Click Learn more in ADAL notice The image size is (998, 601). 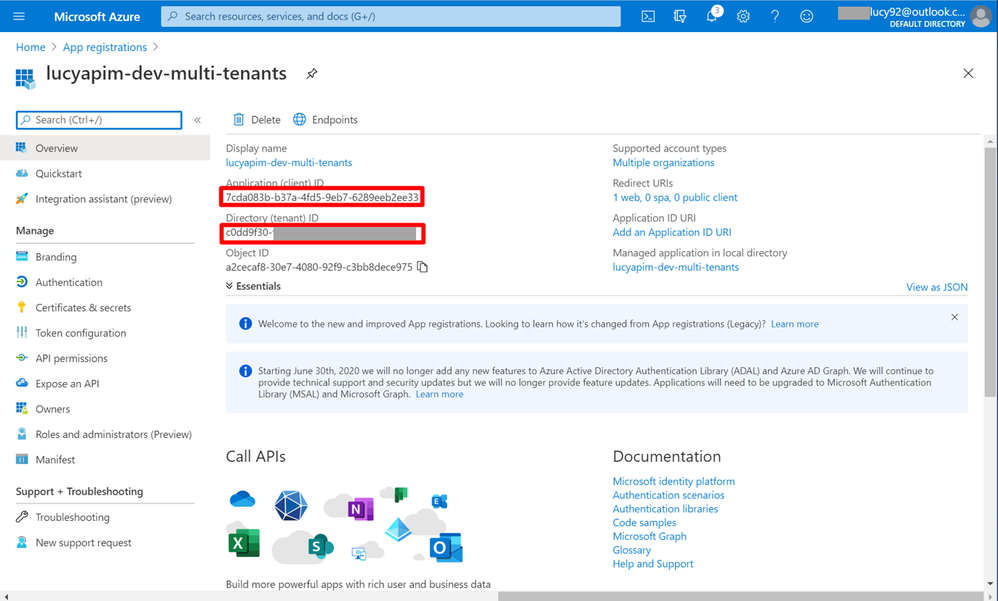(x=439, y=394)
